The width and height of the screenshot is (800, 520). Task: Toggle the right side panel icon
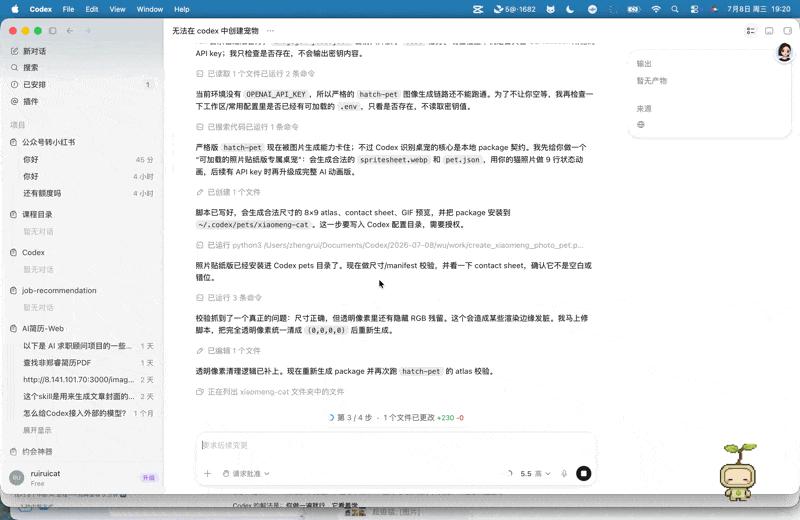tap(787, 31)
